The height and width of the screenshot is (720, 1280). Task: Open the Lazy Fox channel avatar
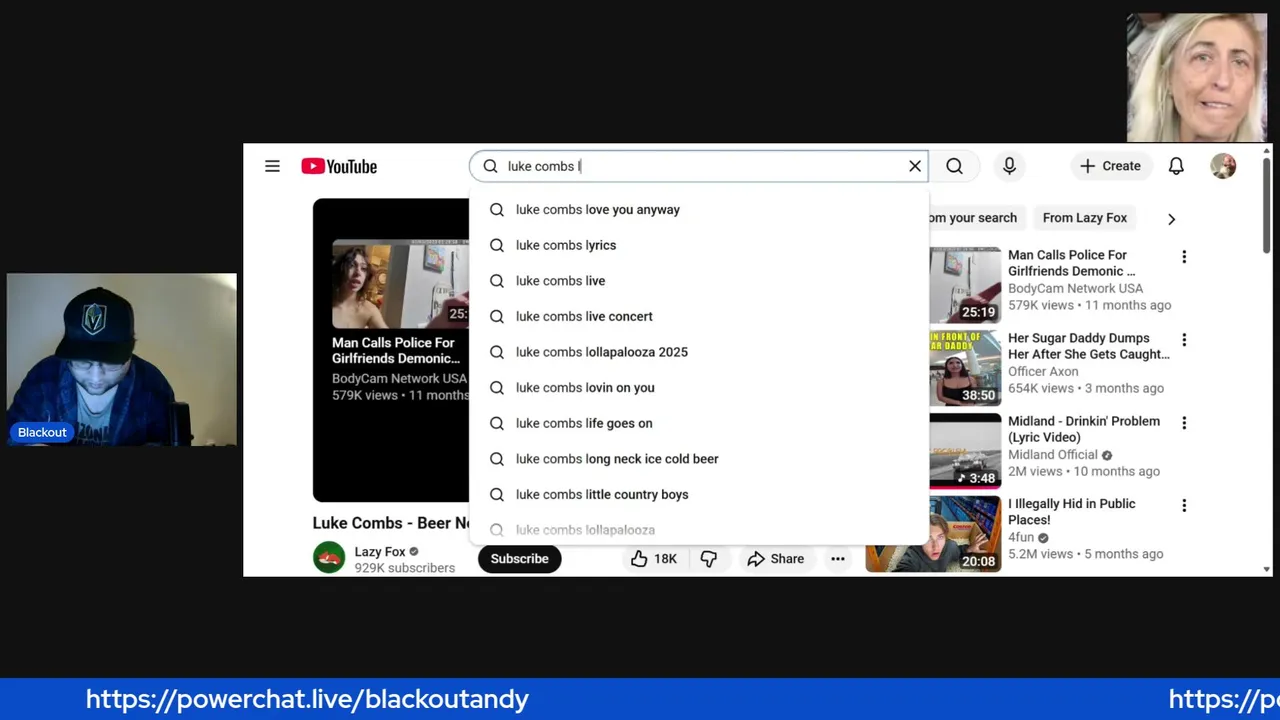[329, 558]
